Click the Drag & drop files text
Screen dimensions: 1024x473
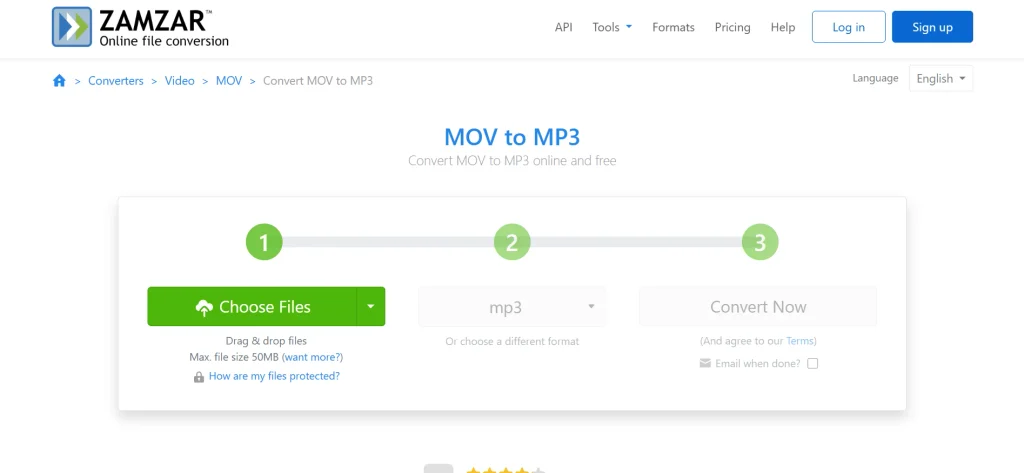[x=266, y=341]
